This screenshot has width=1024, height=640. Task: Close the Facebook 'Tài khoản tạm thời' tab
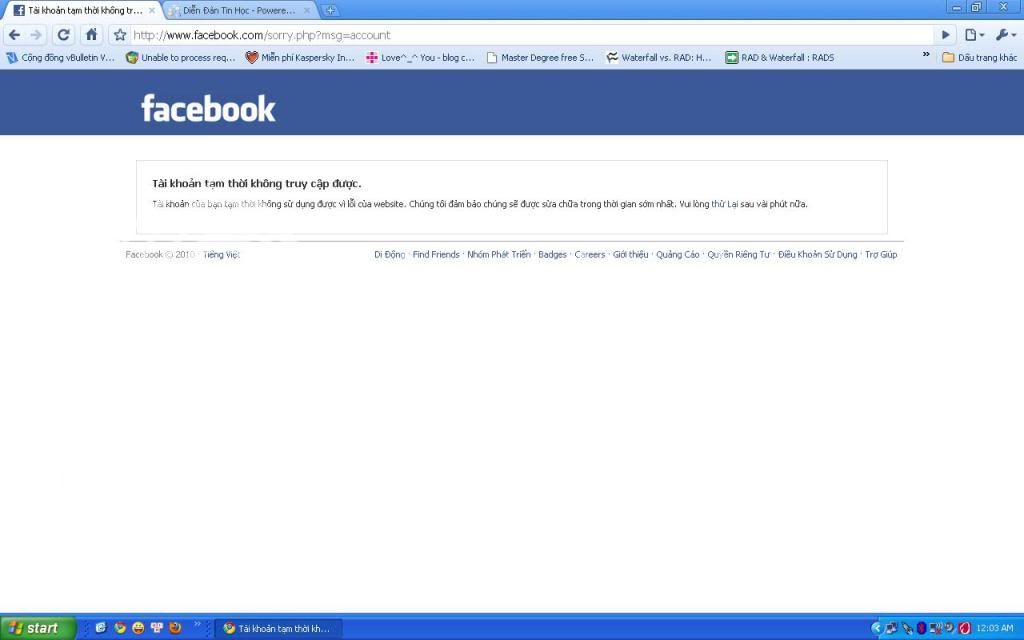[x=152, y=10]
